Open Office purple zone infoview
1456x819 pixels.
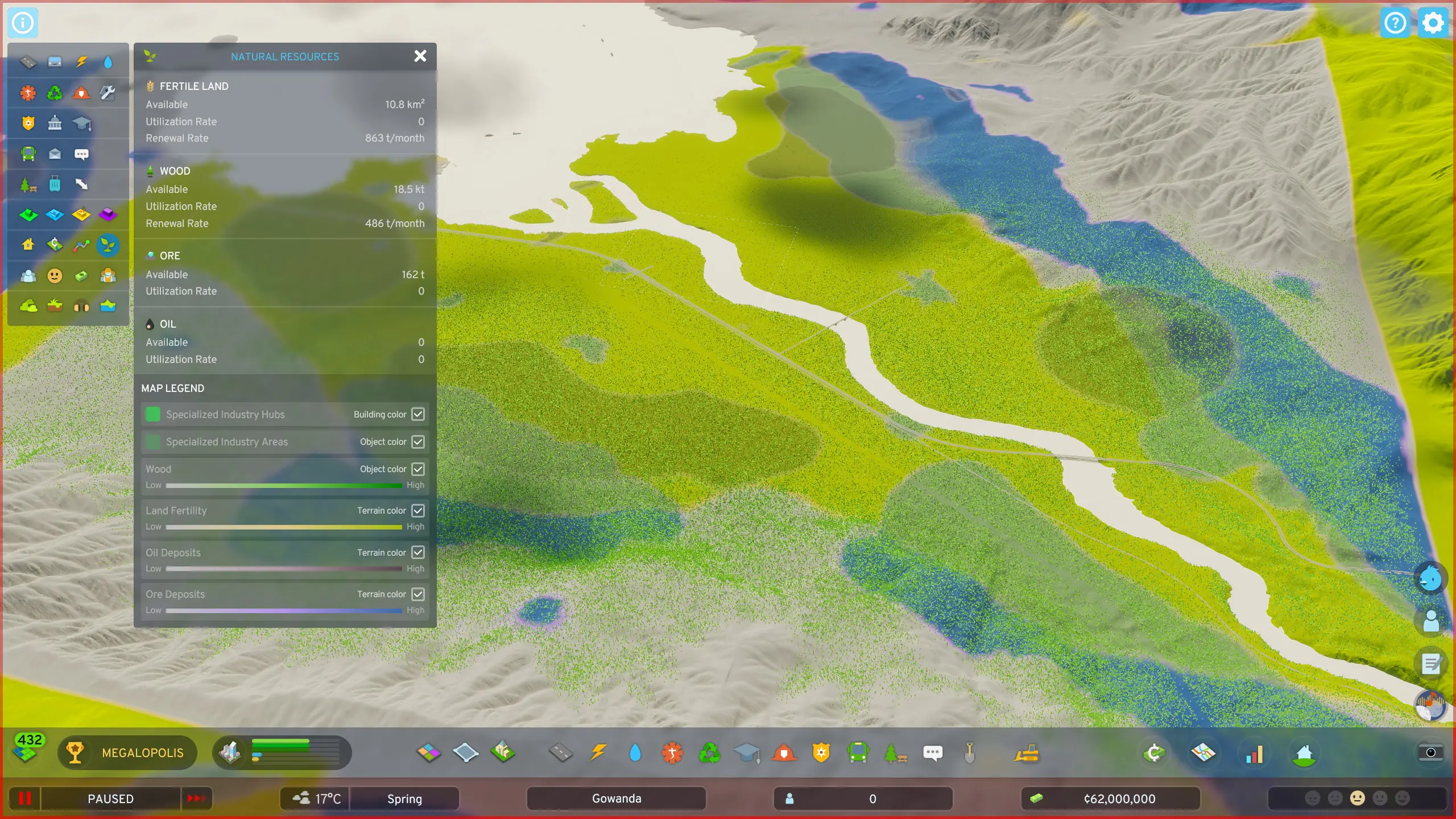pyautogui.click(x=108, y=215)
